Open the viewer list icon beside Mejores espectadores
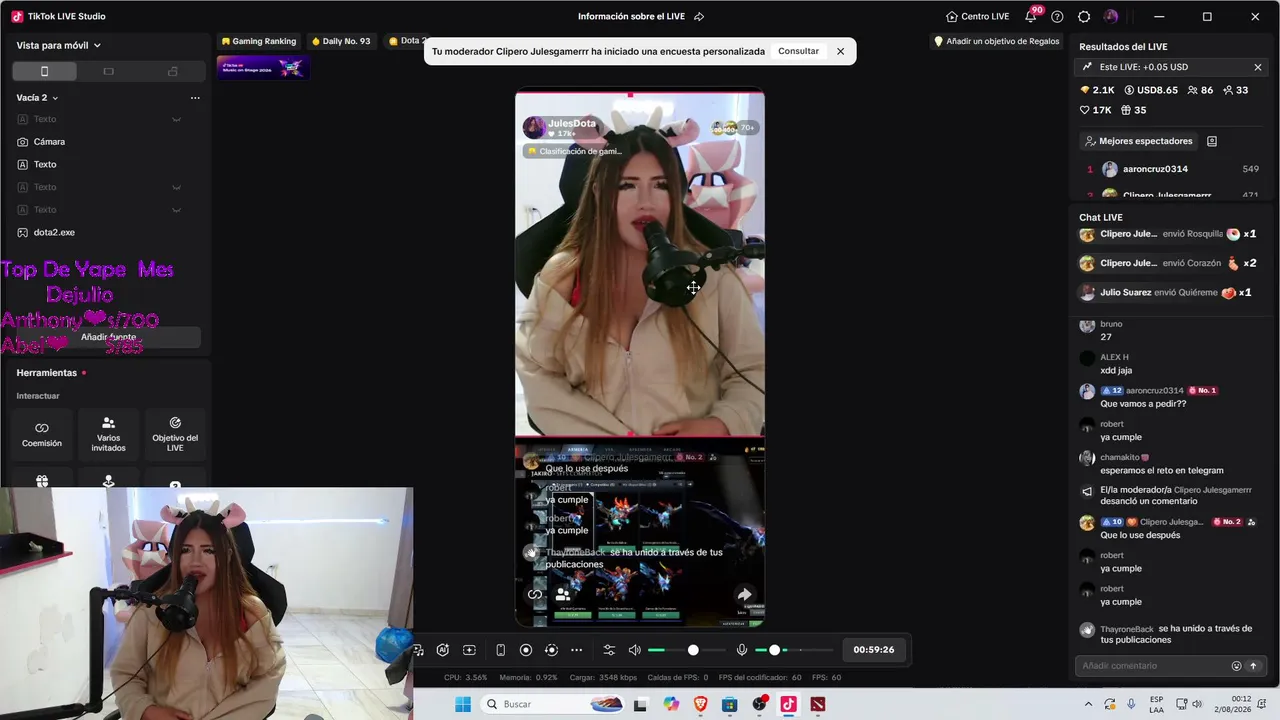This screenshot has width=1280, height=720. point(1212,141)
